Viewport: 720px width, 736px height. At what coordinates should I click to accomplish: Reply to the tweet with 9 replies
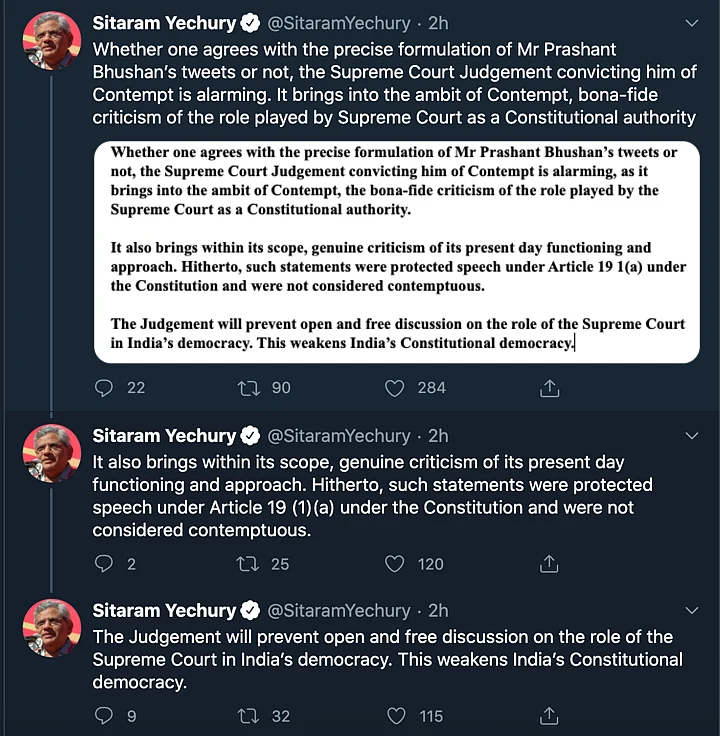tap(104, 716)
